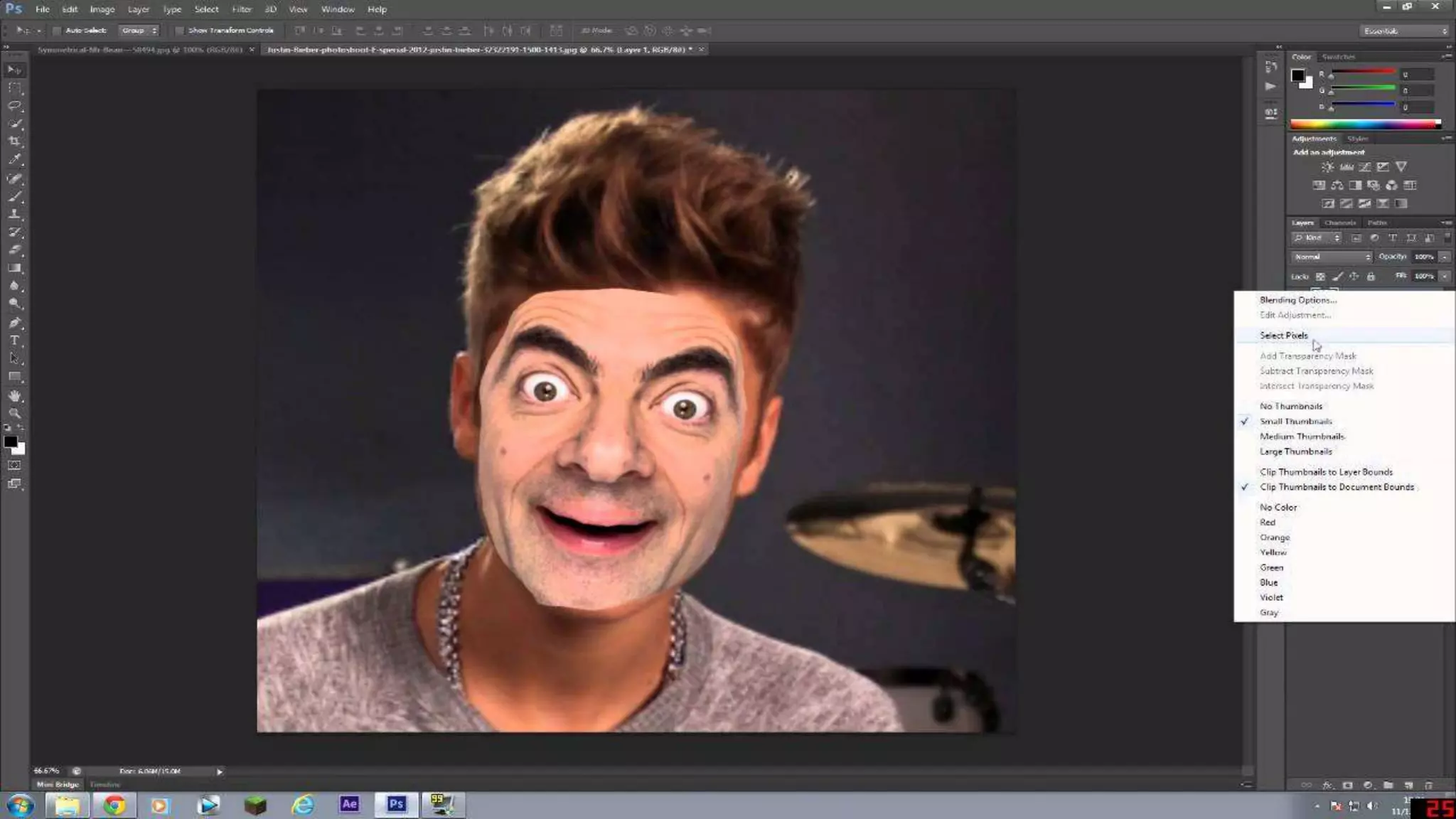Click the lock all layer icon
1456x819 pixels.
click(x=1371, y=277)
